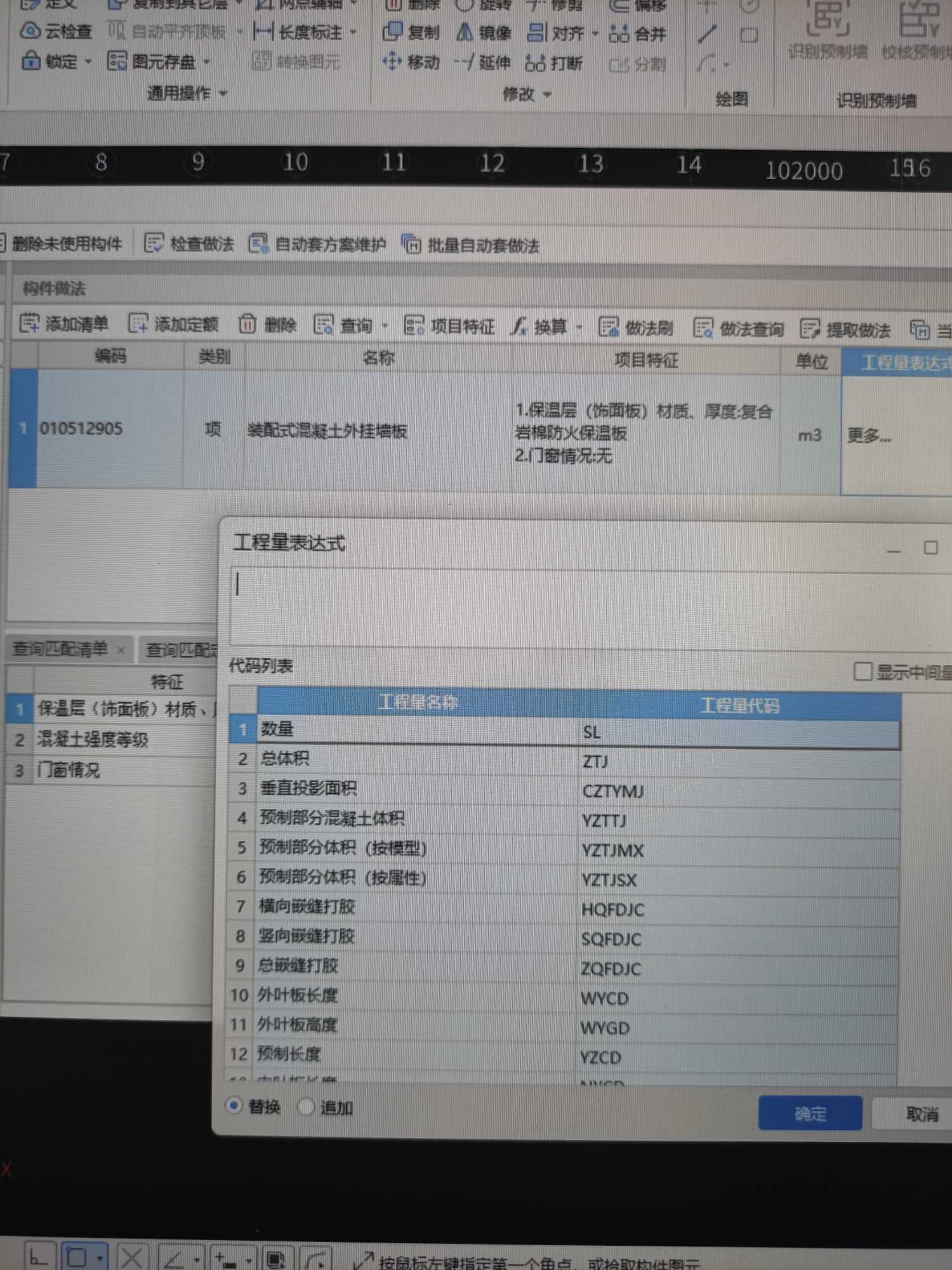This screenshot has height=1270, width=952.
Task: Click the 延伸 extend tool
Action: pyautogui.click(x=482, y=62)
